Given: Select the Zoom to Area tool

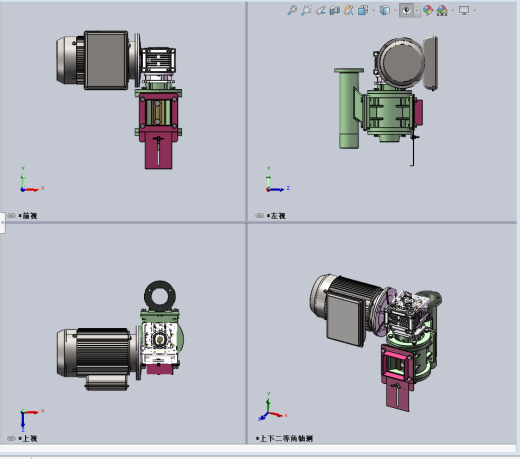Looking at the screenshot, I should click(x=306, y=10).
